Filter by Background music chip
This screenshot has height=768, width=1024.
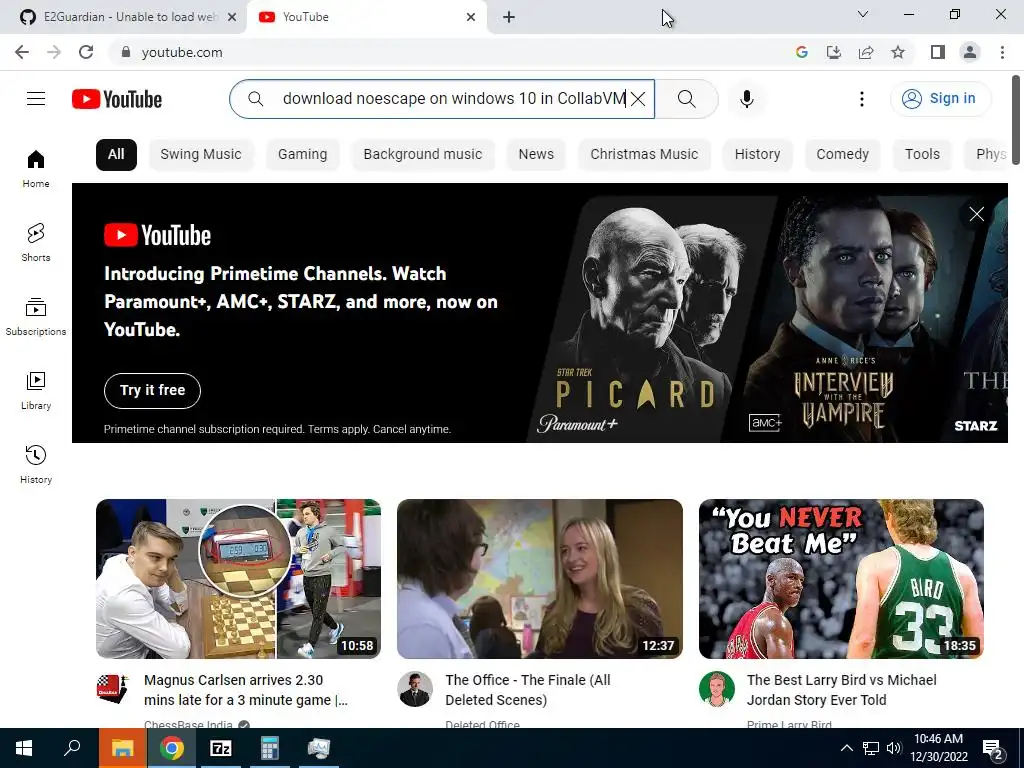(x=423, y=155)
